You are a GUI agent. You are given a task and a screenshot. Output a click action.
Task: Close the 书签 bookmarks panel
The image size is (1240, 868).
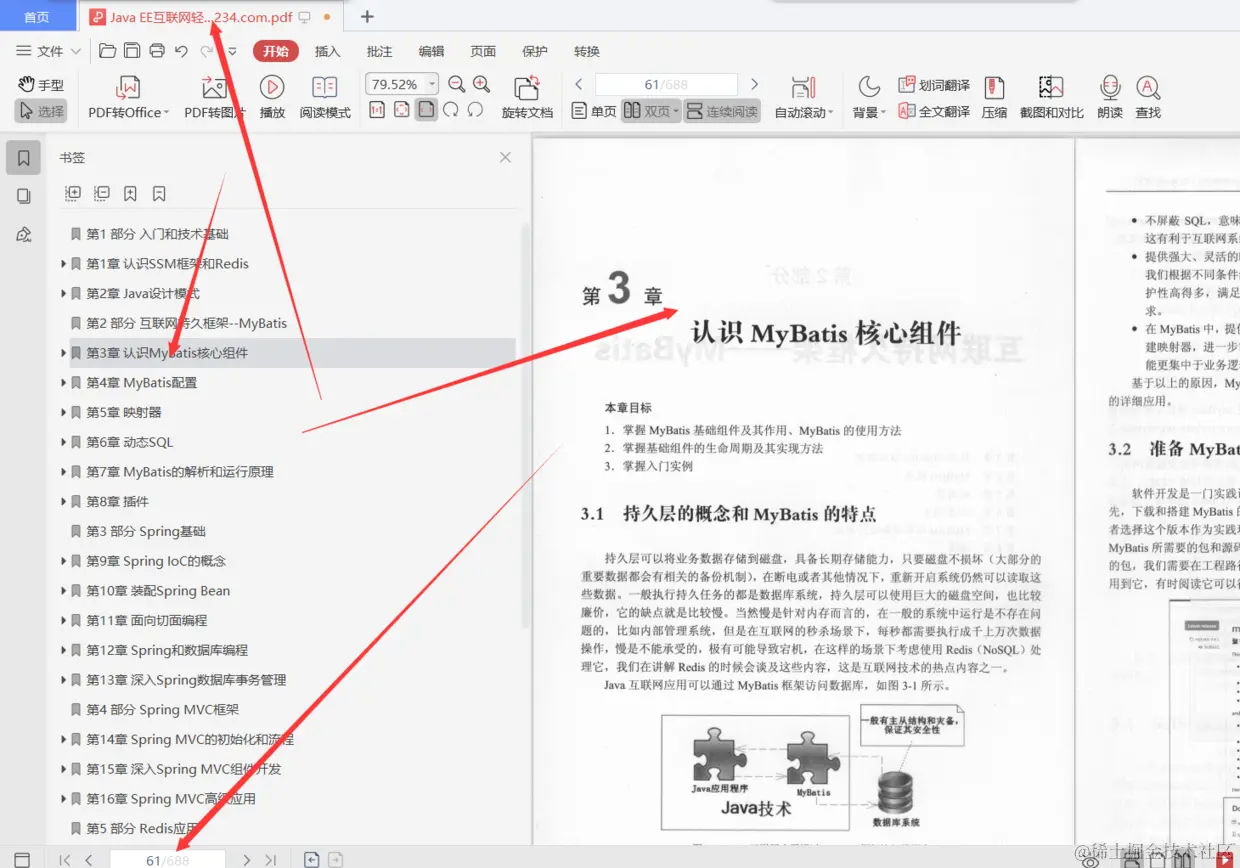(x=505, y=157)
